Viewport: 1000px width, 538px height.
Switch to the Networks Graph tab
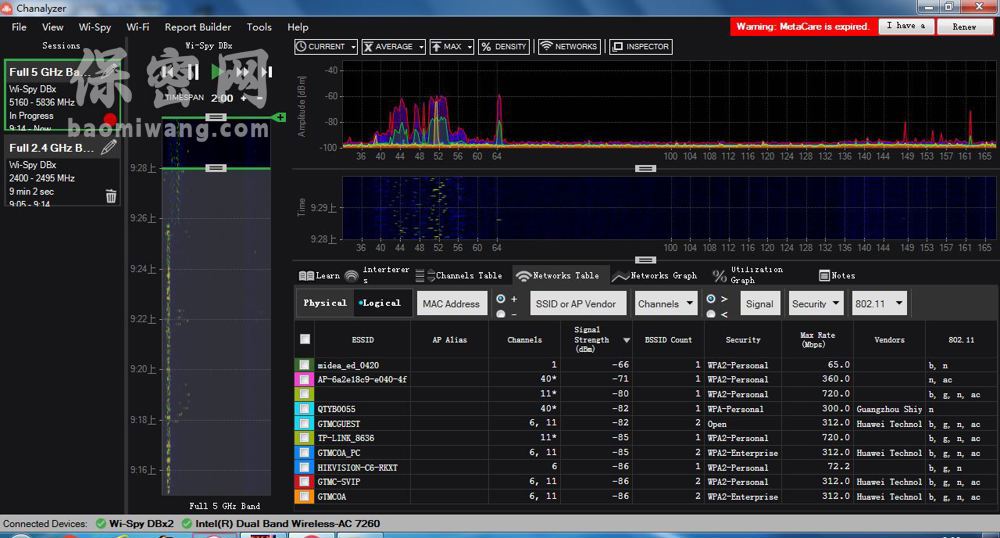654,275
